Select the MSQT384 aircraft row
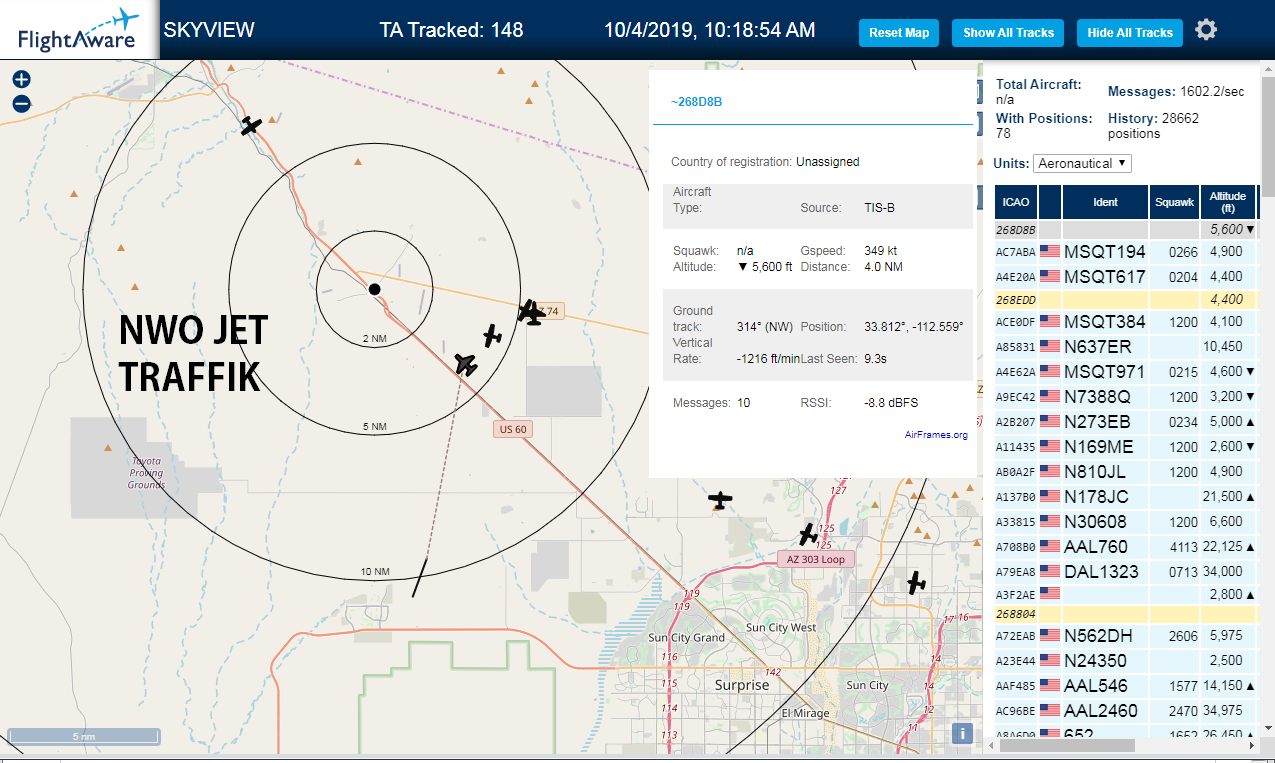This screenshot has width=1275, height=763. 1125,322
